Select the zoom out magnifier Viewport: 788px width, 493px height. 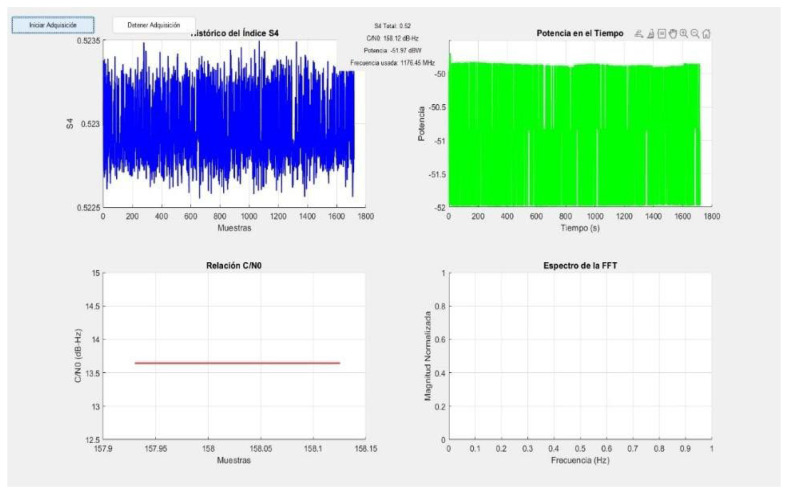click(695, 34)
